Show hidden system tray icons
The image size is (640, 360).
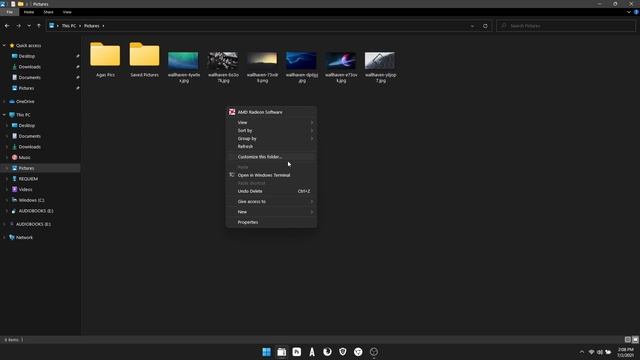[582, 352]
